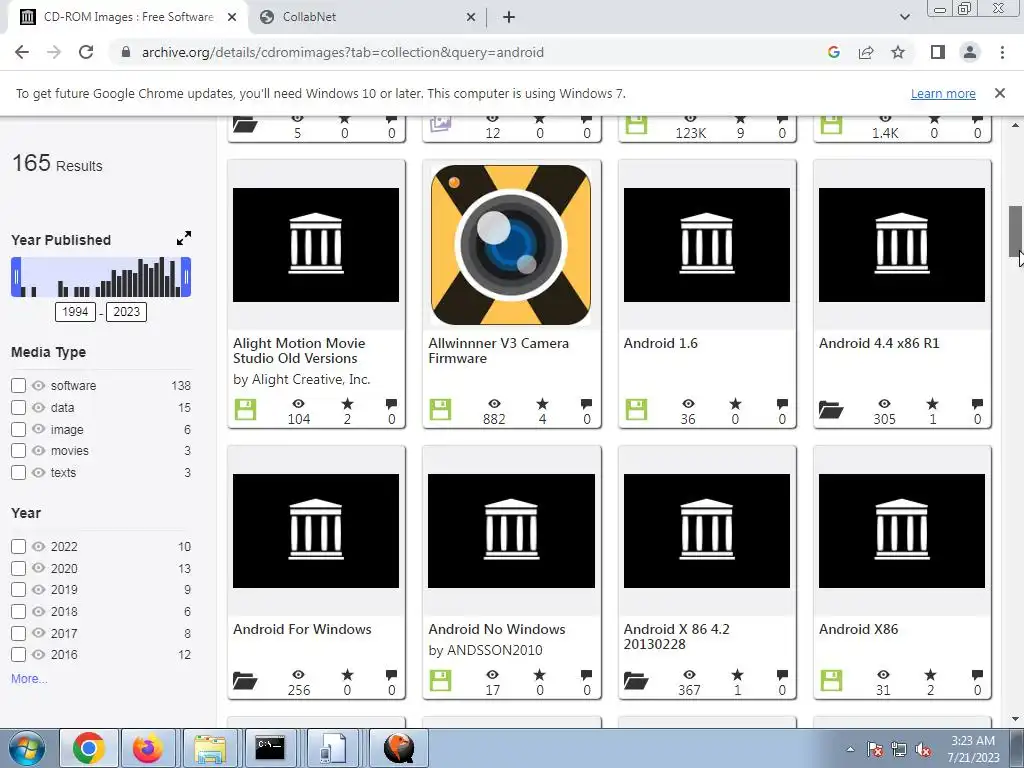Viewport: 1024px width, 768px height.
Task: Open the Command Prompt taskbar icon
Action: [x=270, y=748]
